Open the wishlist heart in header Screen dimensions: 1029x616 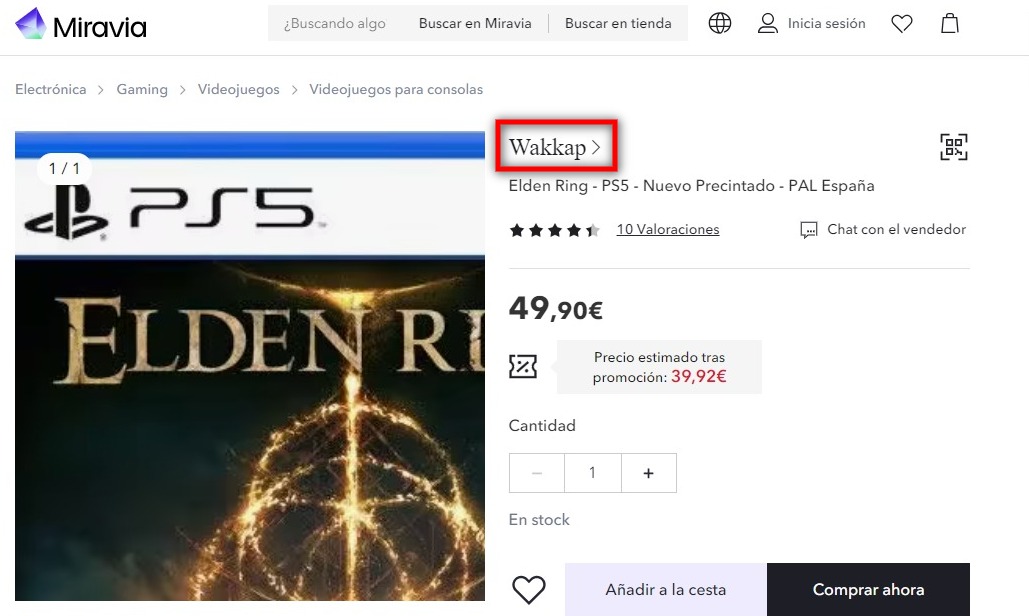pos(902,24)
